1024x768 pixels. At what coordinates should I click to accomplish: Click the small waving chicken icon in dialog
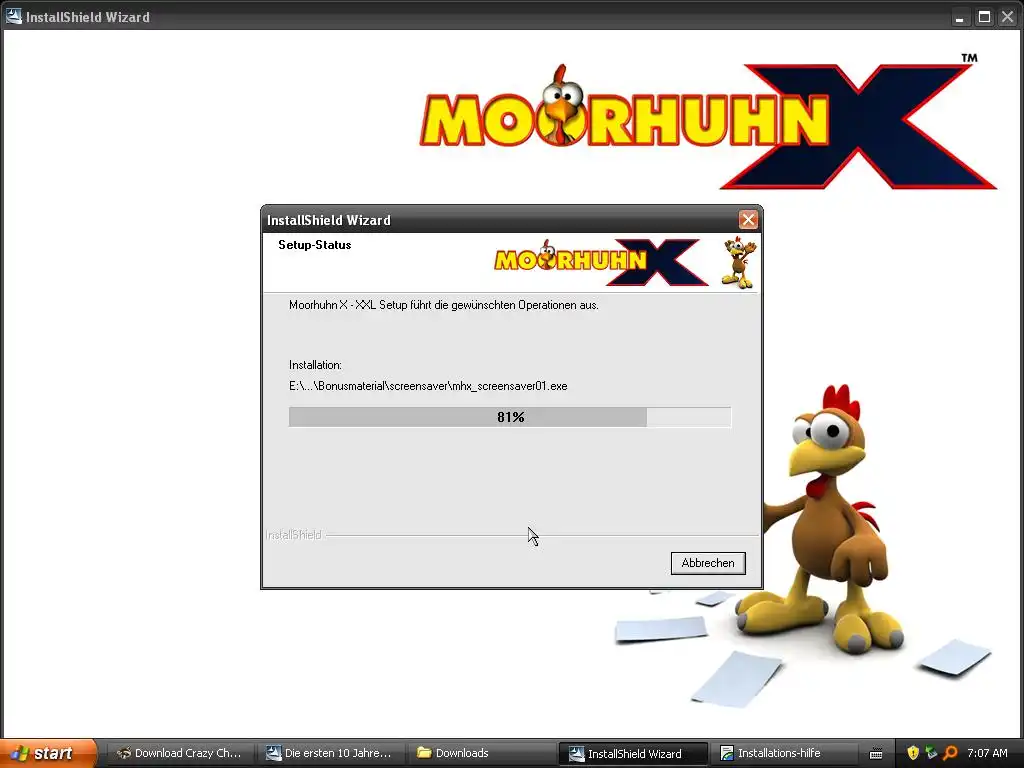point(738,263)
